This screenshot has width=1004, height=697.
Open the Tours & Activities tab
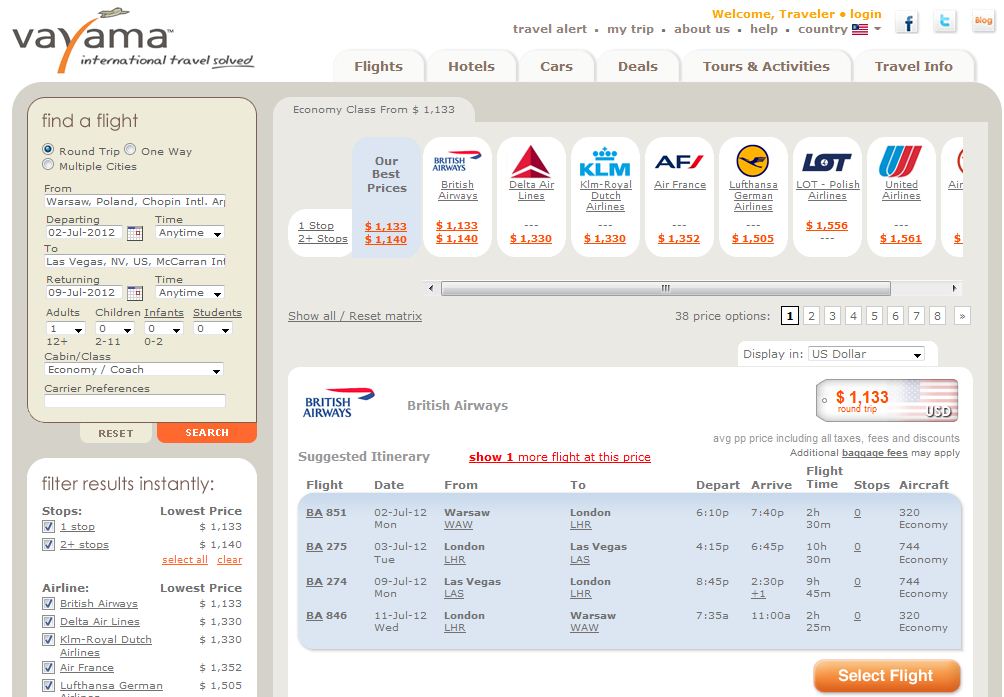click(x=766, y=67)
